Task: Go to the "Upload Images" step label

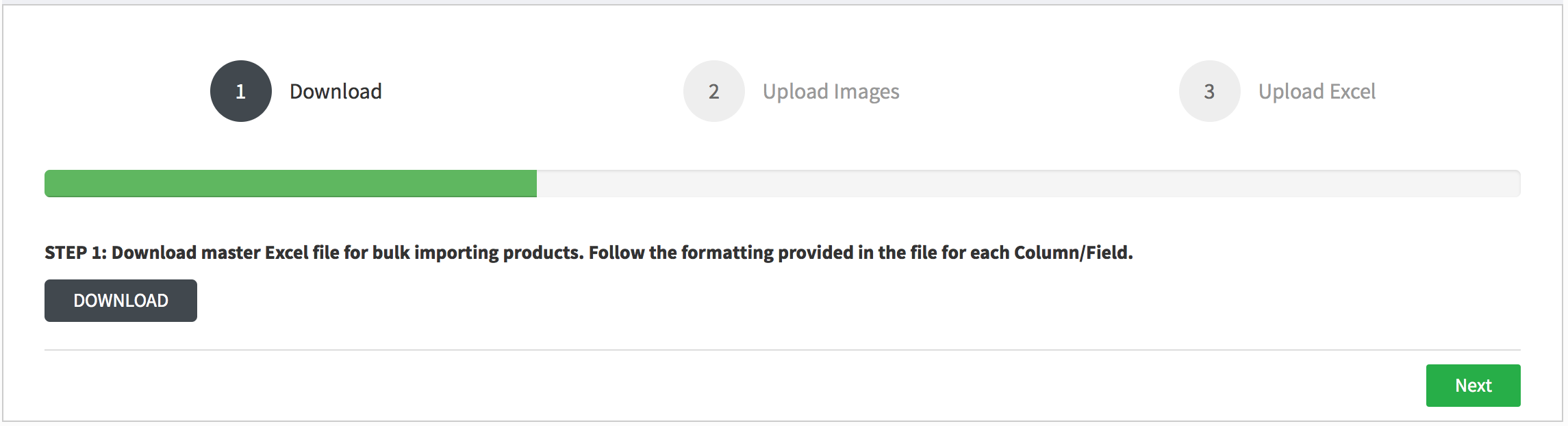Action: [831, 92]
